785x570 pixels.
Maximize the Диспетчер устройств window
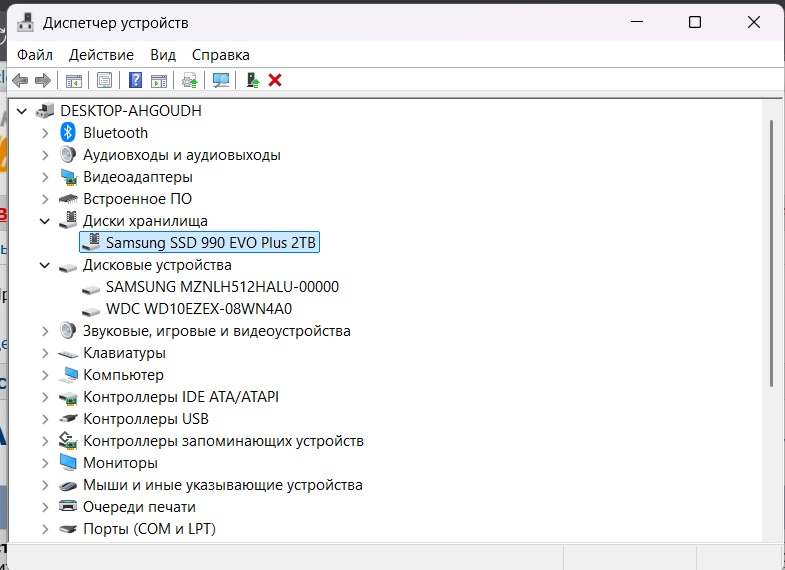coord(694,22)
